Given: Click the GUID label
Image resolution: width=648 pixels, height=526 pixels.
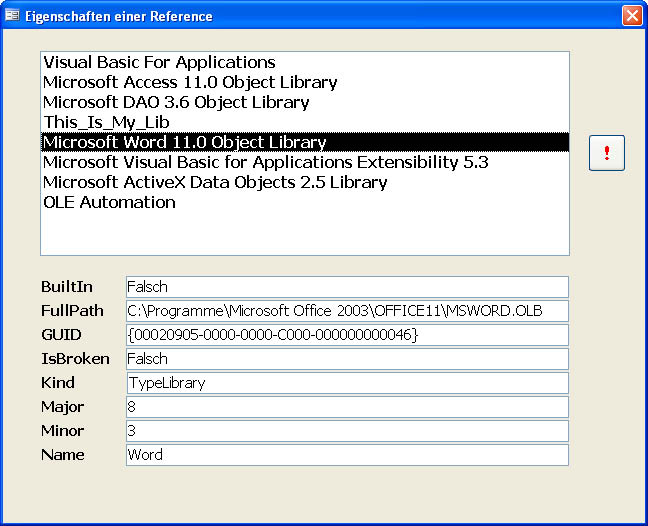Looking at the screenshot, I should coord(61,335).
